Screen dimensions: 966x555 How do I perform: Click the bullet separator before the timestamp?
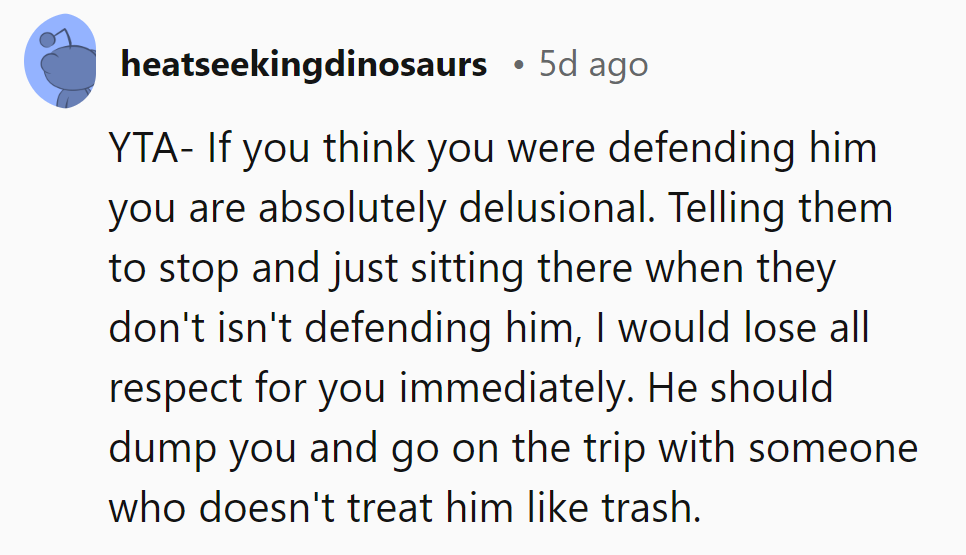pos(516,67)
